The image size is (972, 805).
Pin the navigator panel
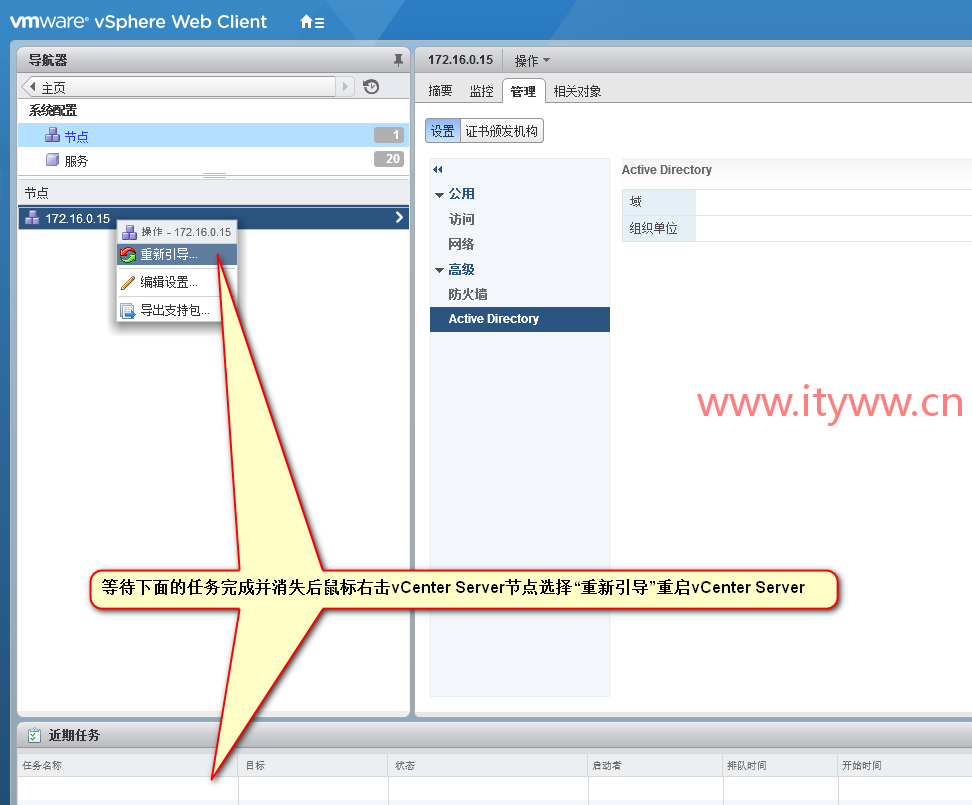398,60
